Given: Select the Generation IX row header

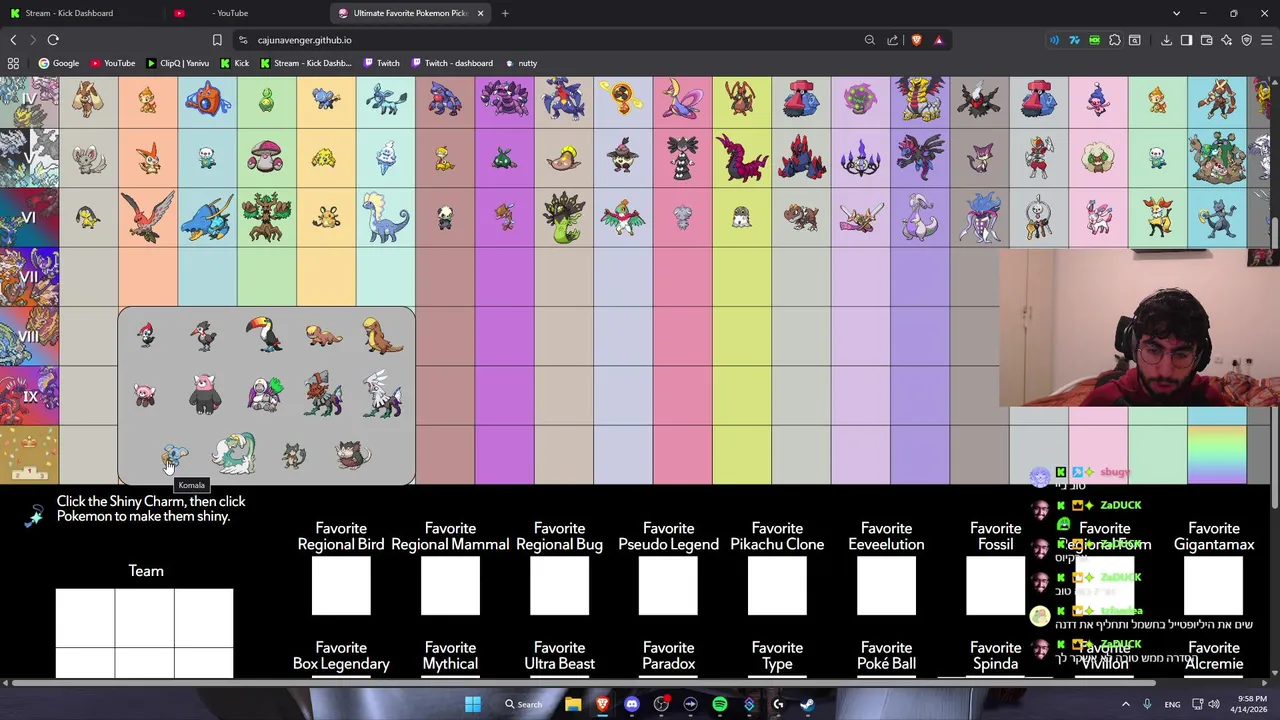Looking at the screenshot, I should coord(29,396).
